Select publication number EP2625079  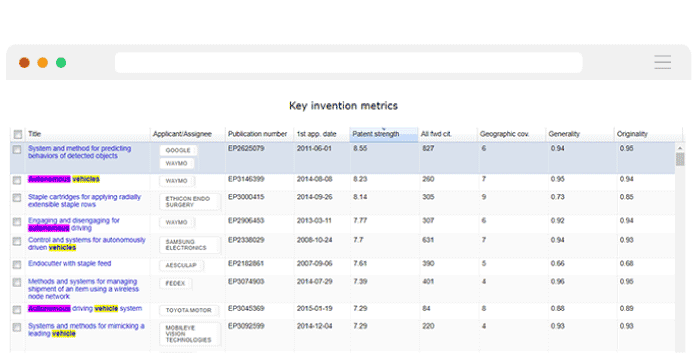pyautogui.click(x=246, y=148)
